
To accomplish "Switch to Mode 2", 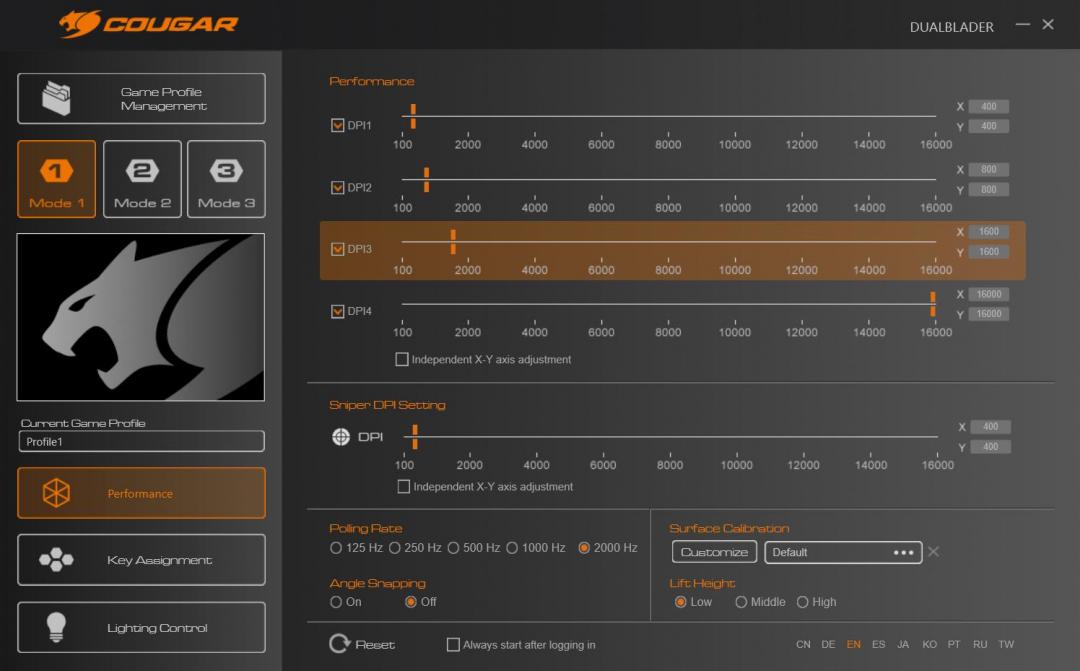I will pos(143,179).
